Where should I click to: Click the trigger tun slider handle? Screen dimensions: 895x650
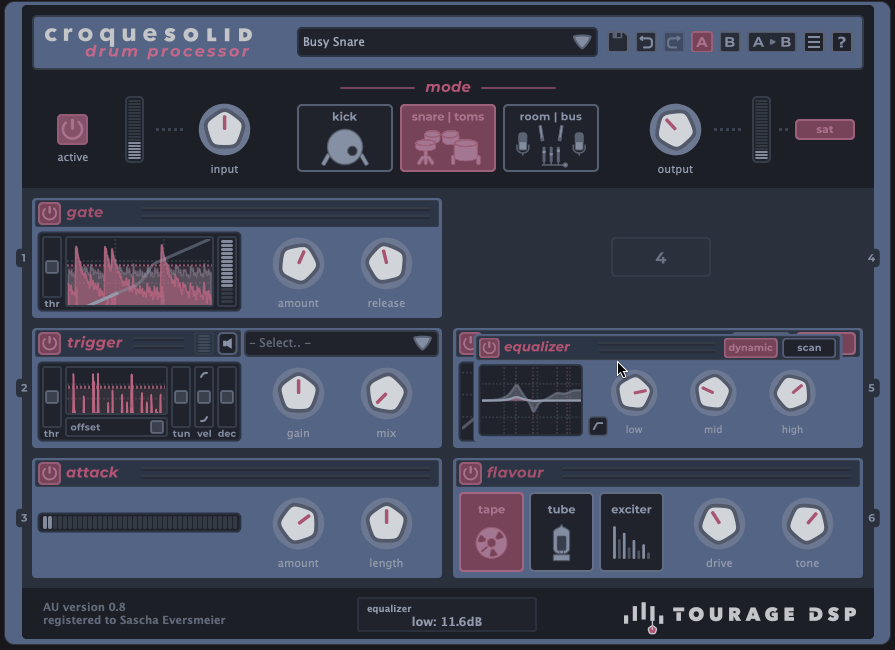tap(181, 397)
